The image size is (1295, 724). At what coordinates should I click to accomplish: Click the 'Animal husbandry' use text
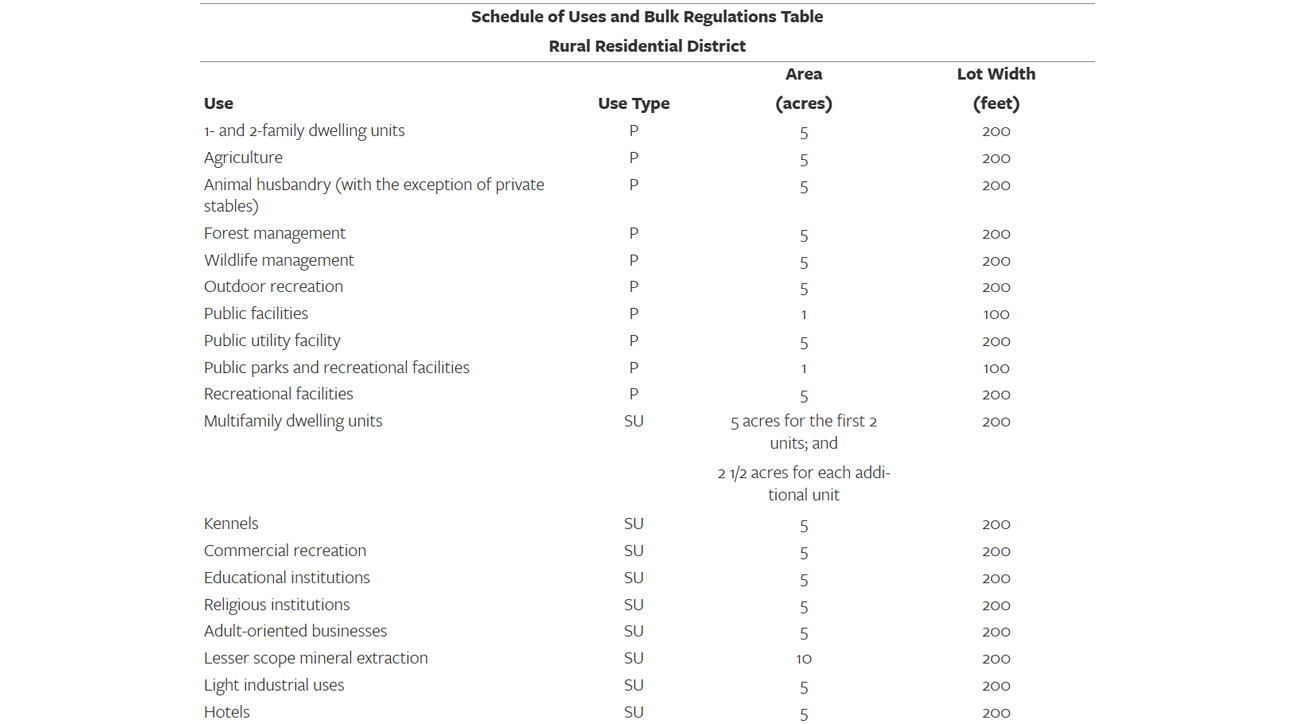(x=373, y=185)
